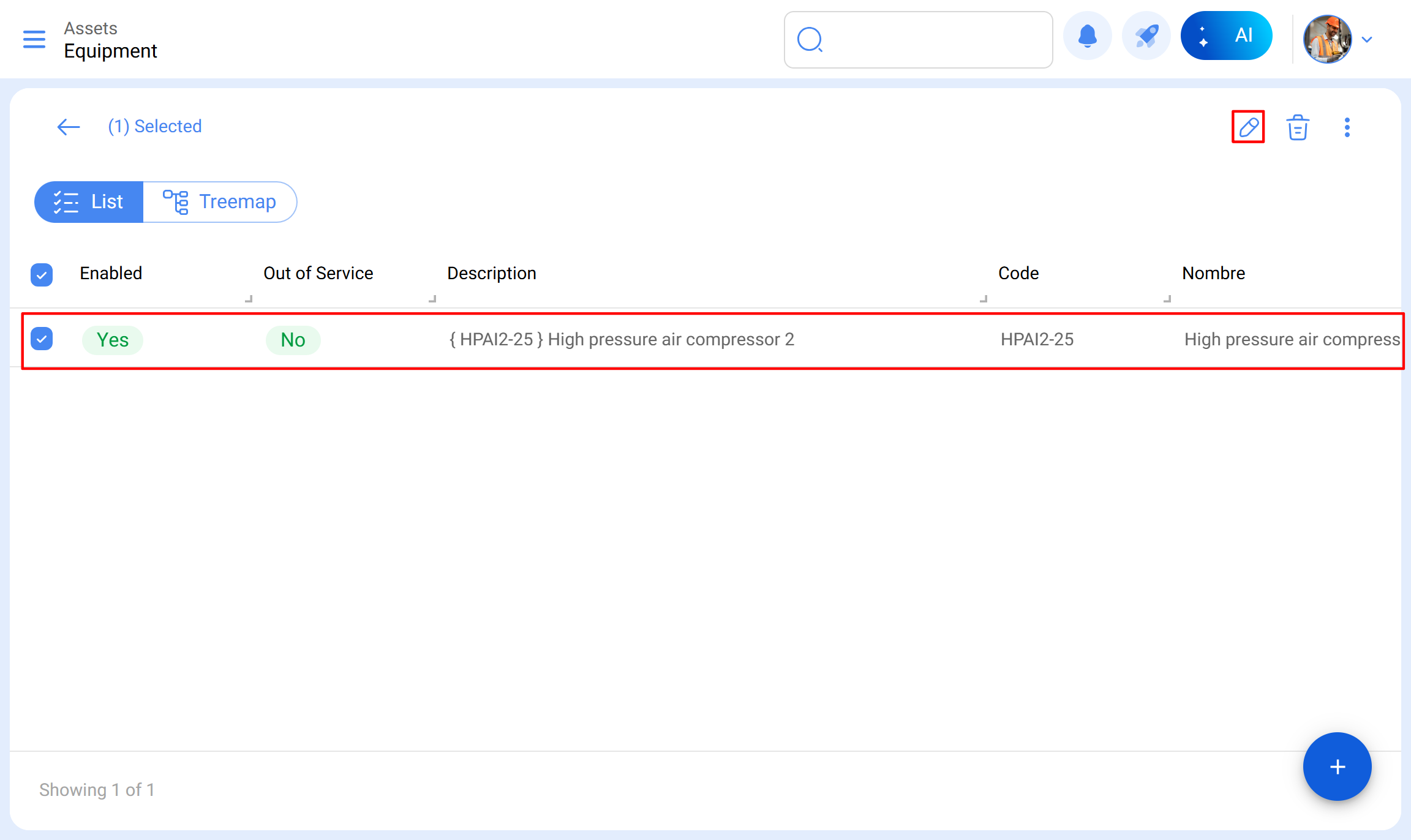Screen dimensions: 1411x840
Task: Click the blue plus add button
Action: click(1337, 767)
